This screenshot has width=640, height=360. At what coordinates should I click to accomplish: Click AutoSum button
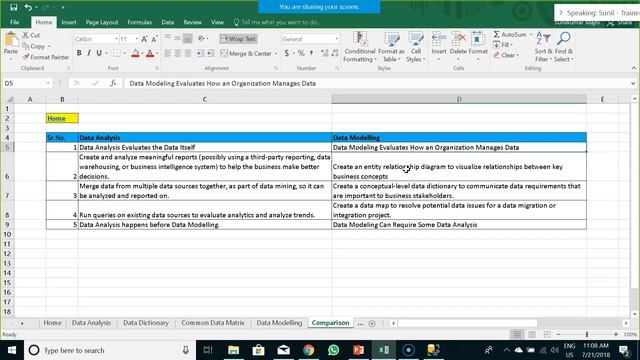510,35
